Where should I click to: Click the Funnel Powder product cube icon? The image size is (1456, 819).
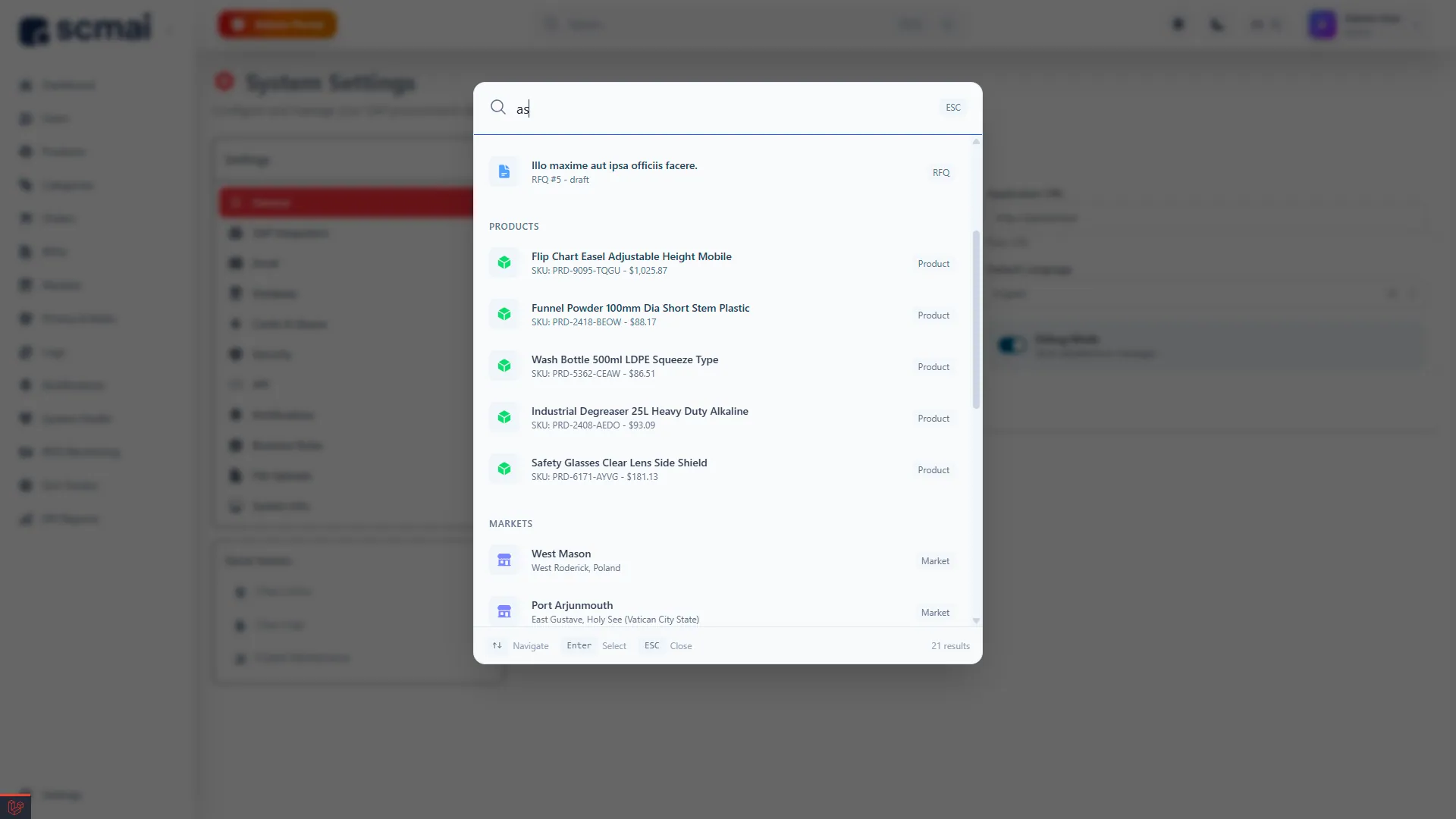[504, 315]
